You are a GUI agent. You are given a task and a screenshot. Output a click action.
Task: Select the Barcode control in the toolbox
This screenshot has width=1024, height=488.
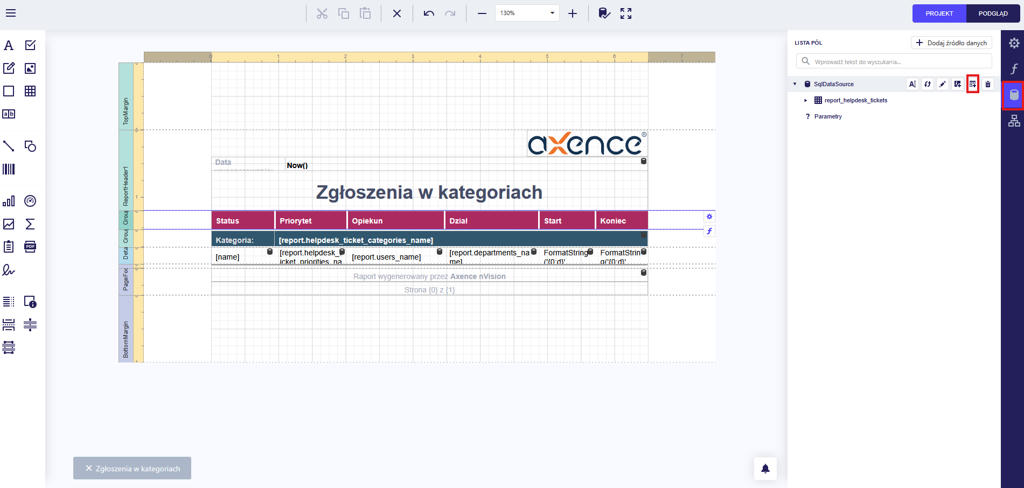pos(9,169)
